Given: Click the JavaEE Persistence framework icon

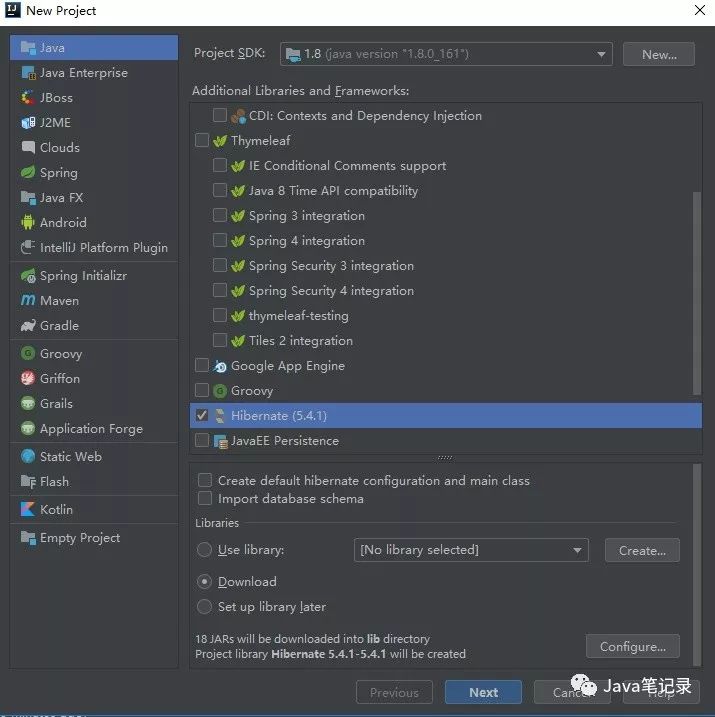Looking at the screenshot, I should [220, 441].
